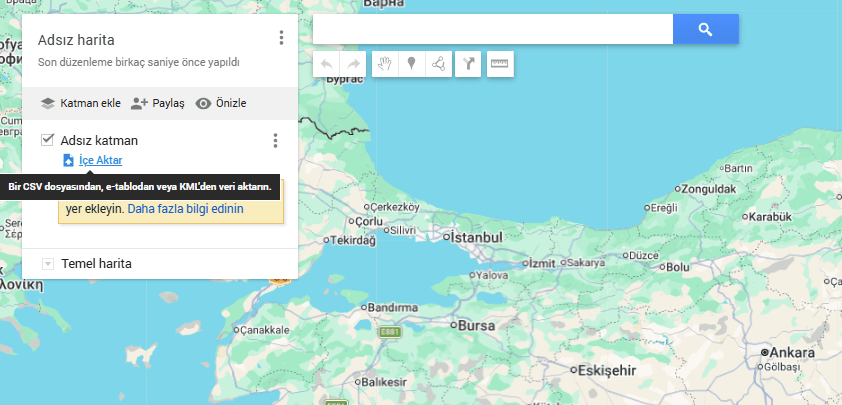
Task: Click inside the map search field
Action: pos(492,30)
